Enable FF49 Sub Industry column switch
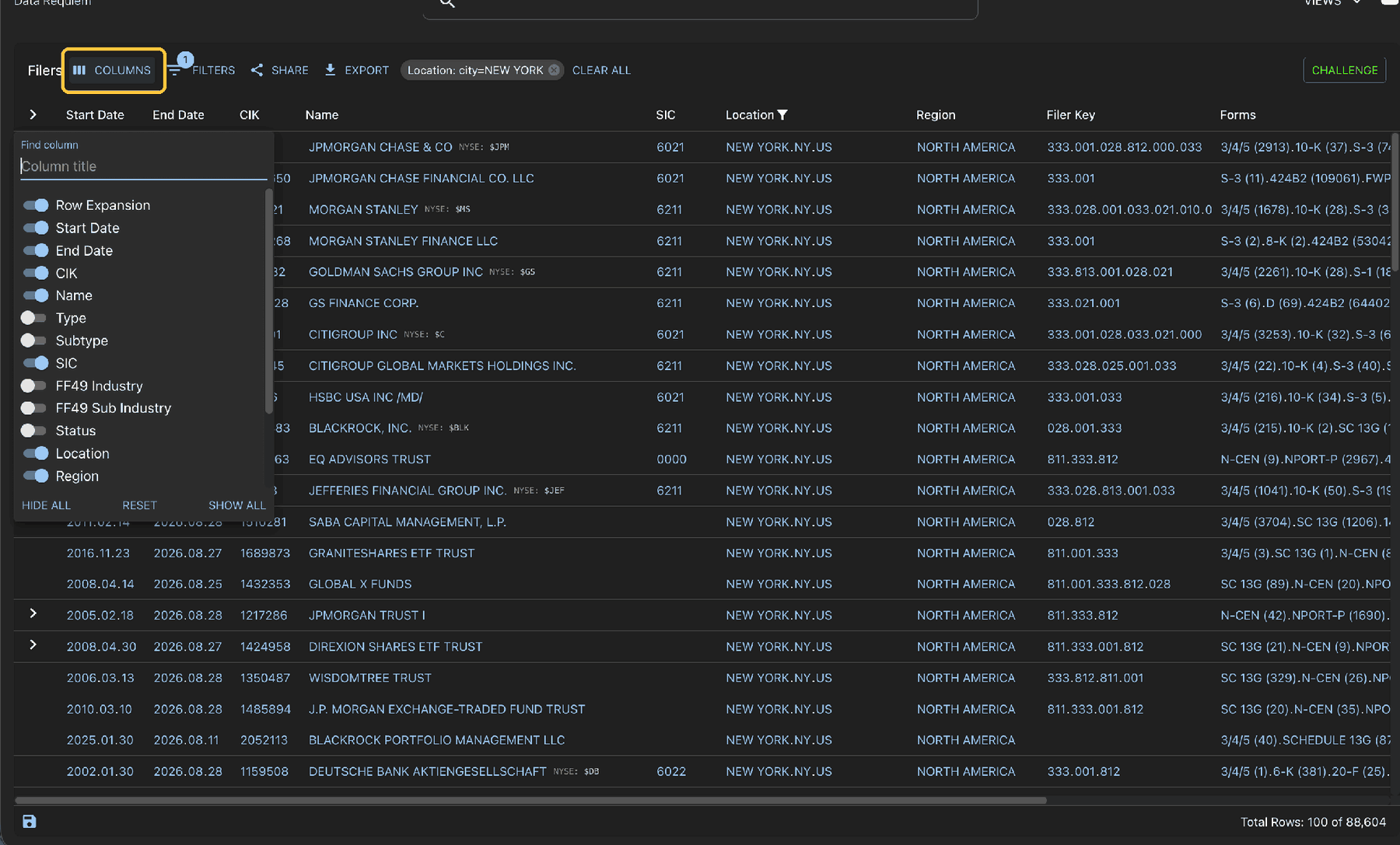The height and width of the screenshot is (845, 1400). [x=33, y=408]
